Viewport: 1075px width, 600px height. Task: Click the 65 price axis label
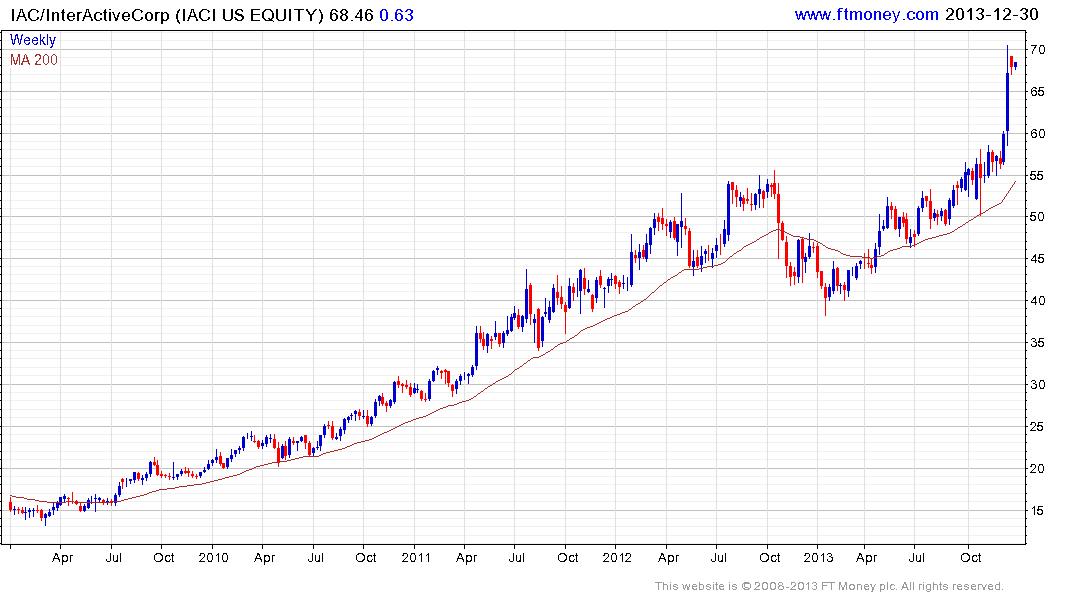(1037, 91)
